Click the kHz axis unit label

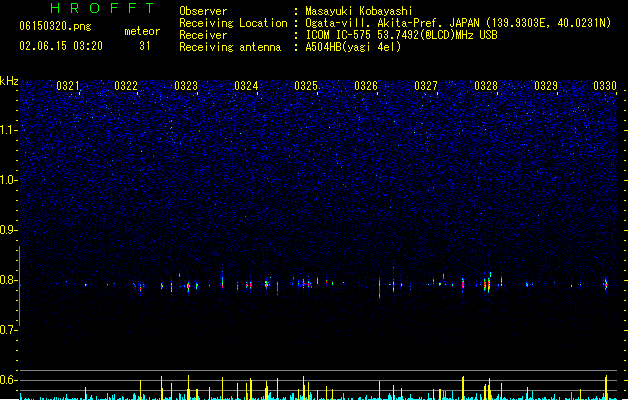9,81
